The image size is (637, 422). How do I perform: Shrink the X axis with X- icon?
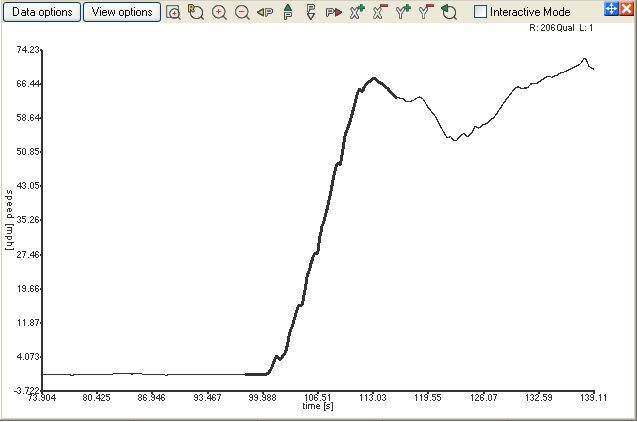click(x=379, y=13)
